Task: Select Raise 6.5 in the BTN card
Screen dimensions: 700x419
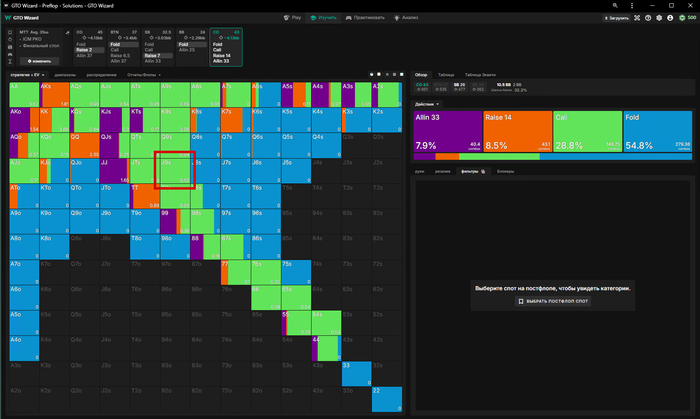Action: pyautogui.click(x=124, y=56)
